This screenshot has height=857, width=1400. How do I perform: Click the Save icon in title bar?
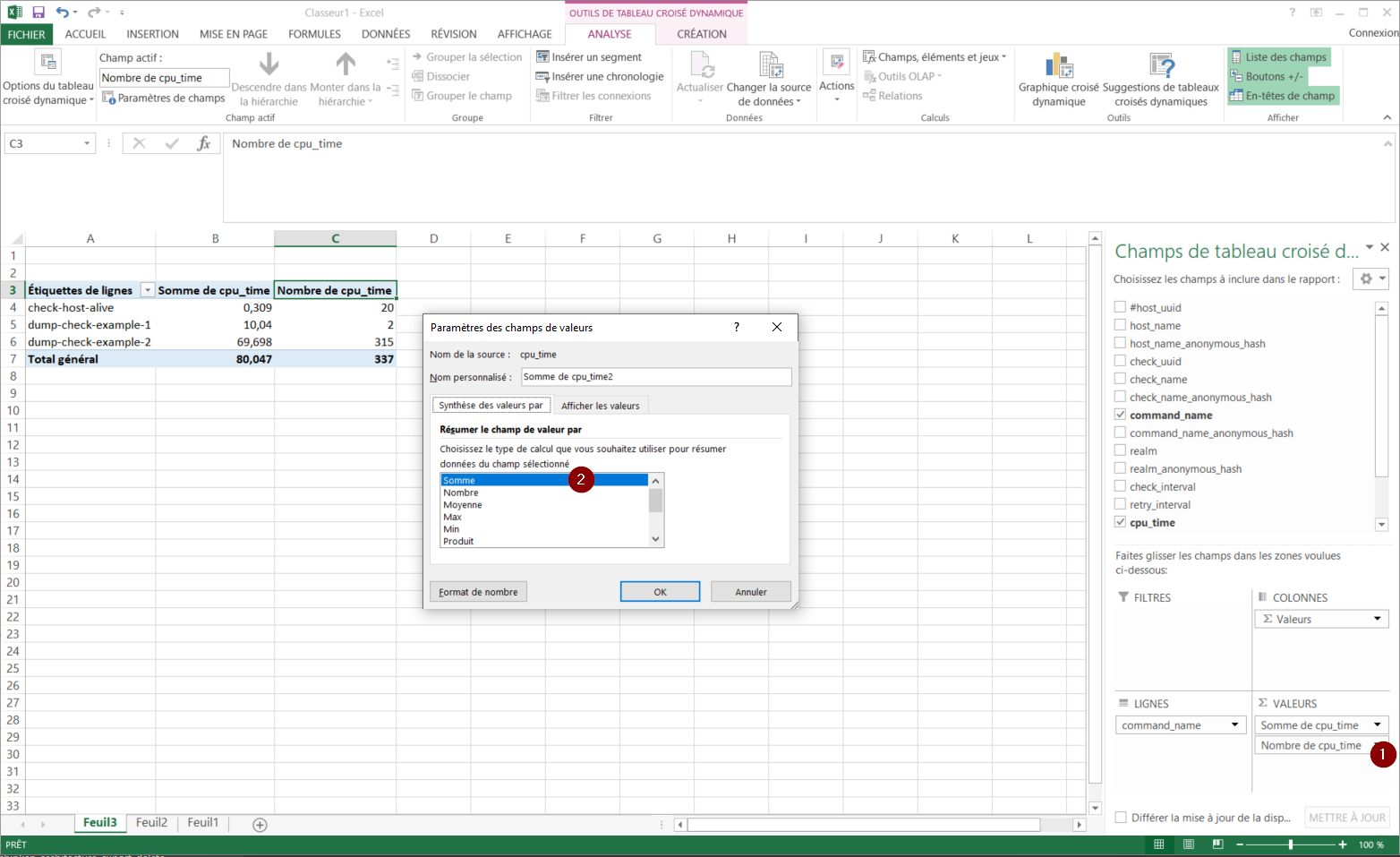[38, 13]
